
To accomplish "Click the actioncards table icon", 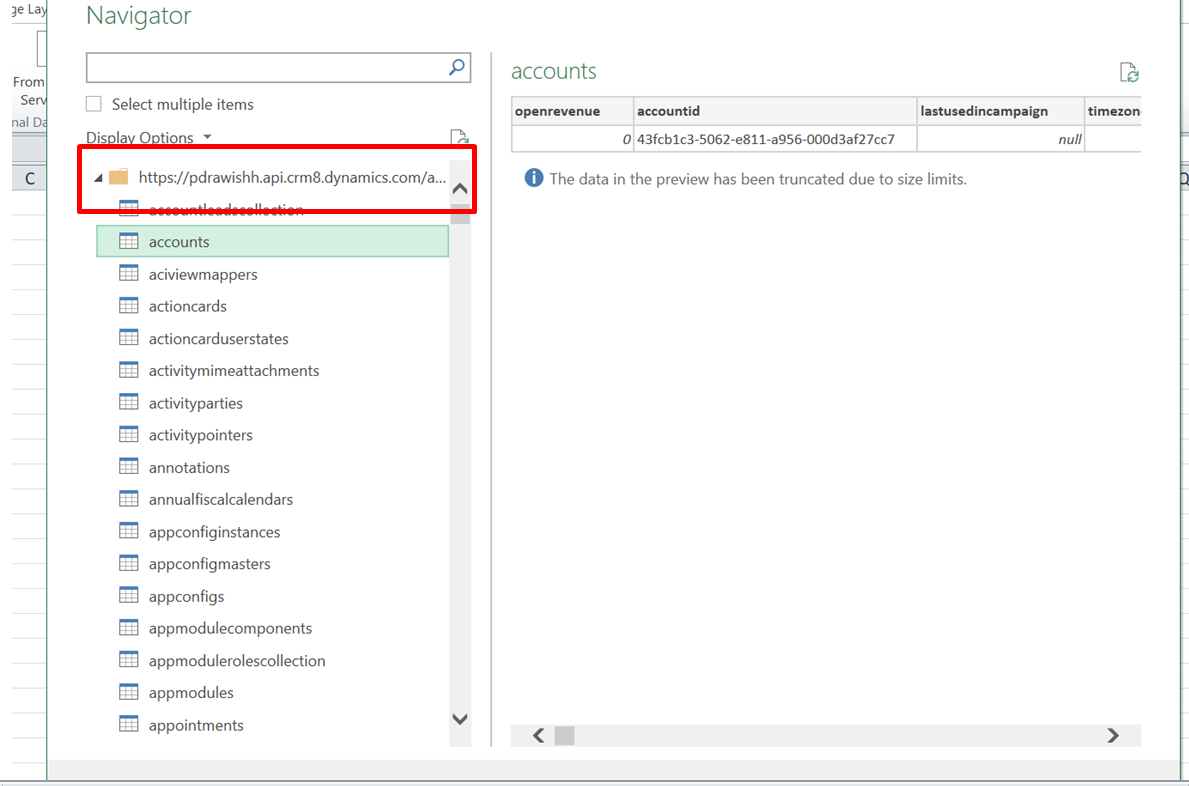I will pyautogui.click(x=129, y=306).
